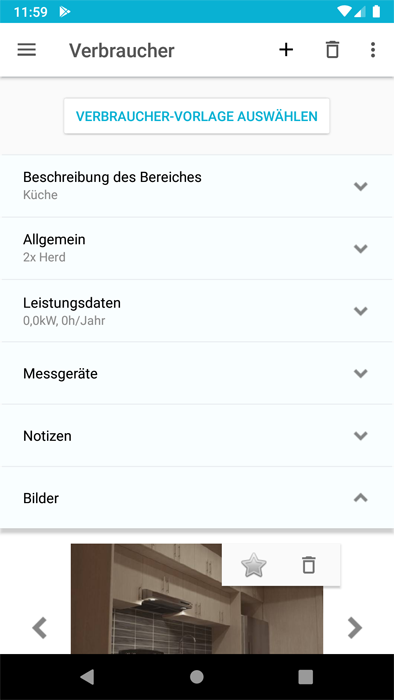Expand the Leistungsdaten section chevron
This screenshot has height=700, width=394.
[x=360, y=311]
